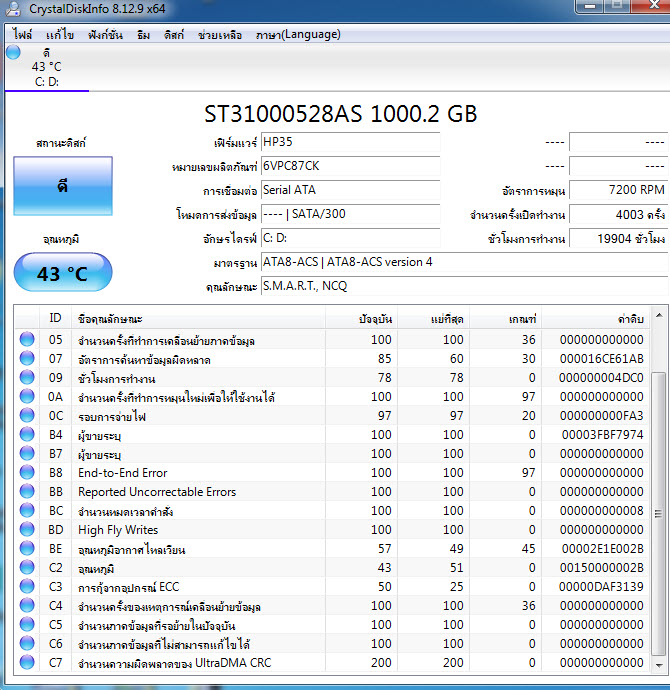Viewport: 670px width, 690px height.
Task: Click the status orb of UltraDMA CRC row
Action: (27, 663)
